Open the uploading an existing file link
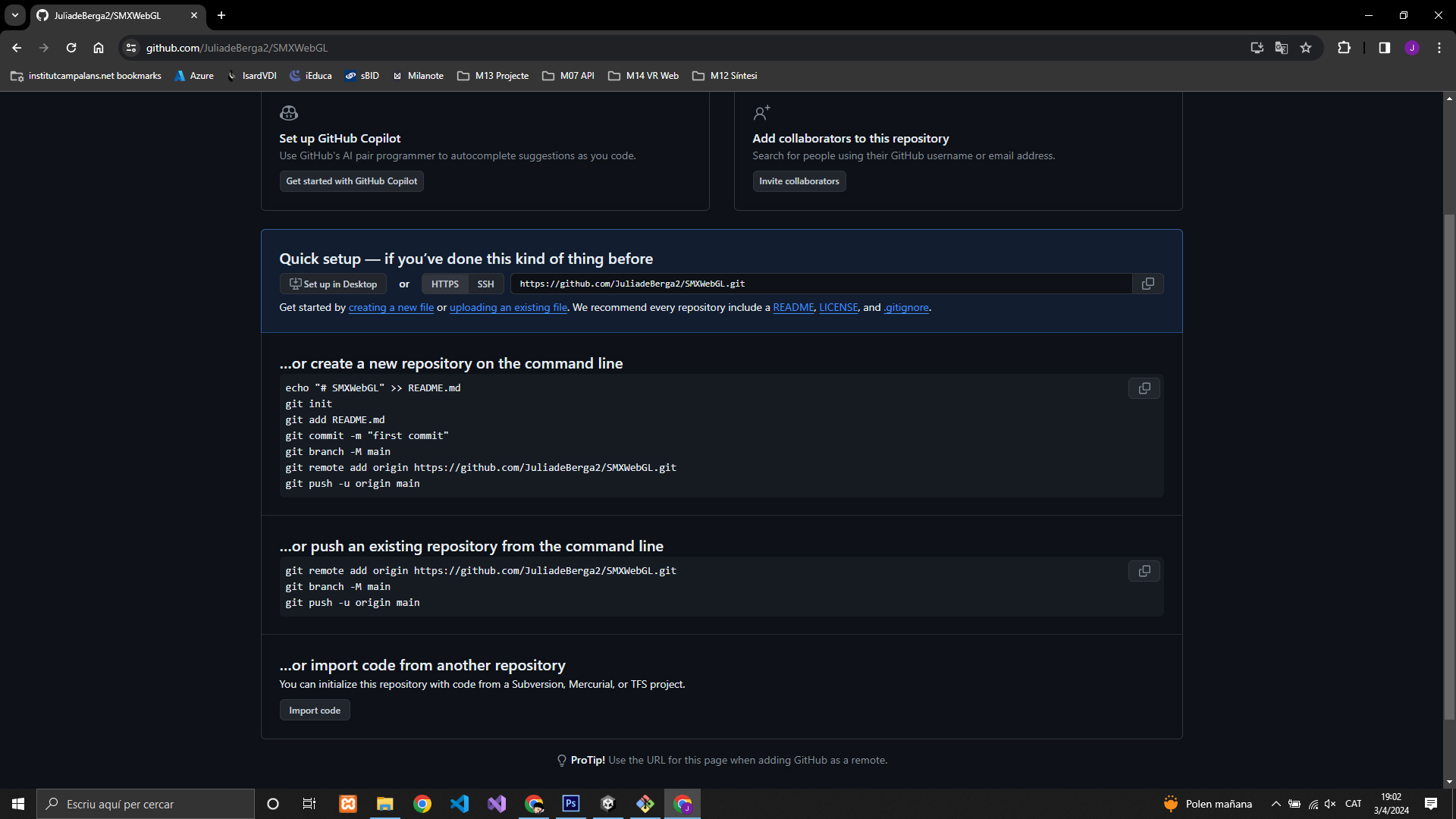 click(508, 307)
